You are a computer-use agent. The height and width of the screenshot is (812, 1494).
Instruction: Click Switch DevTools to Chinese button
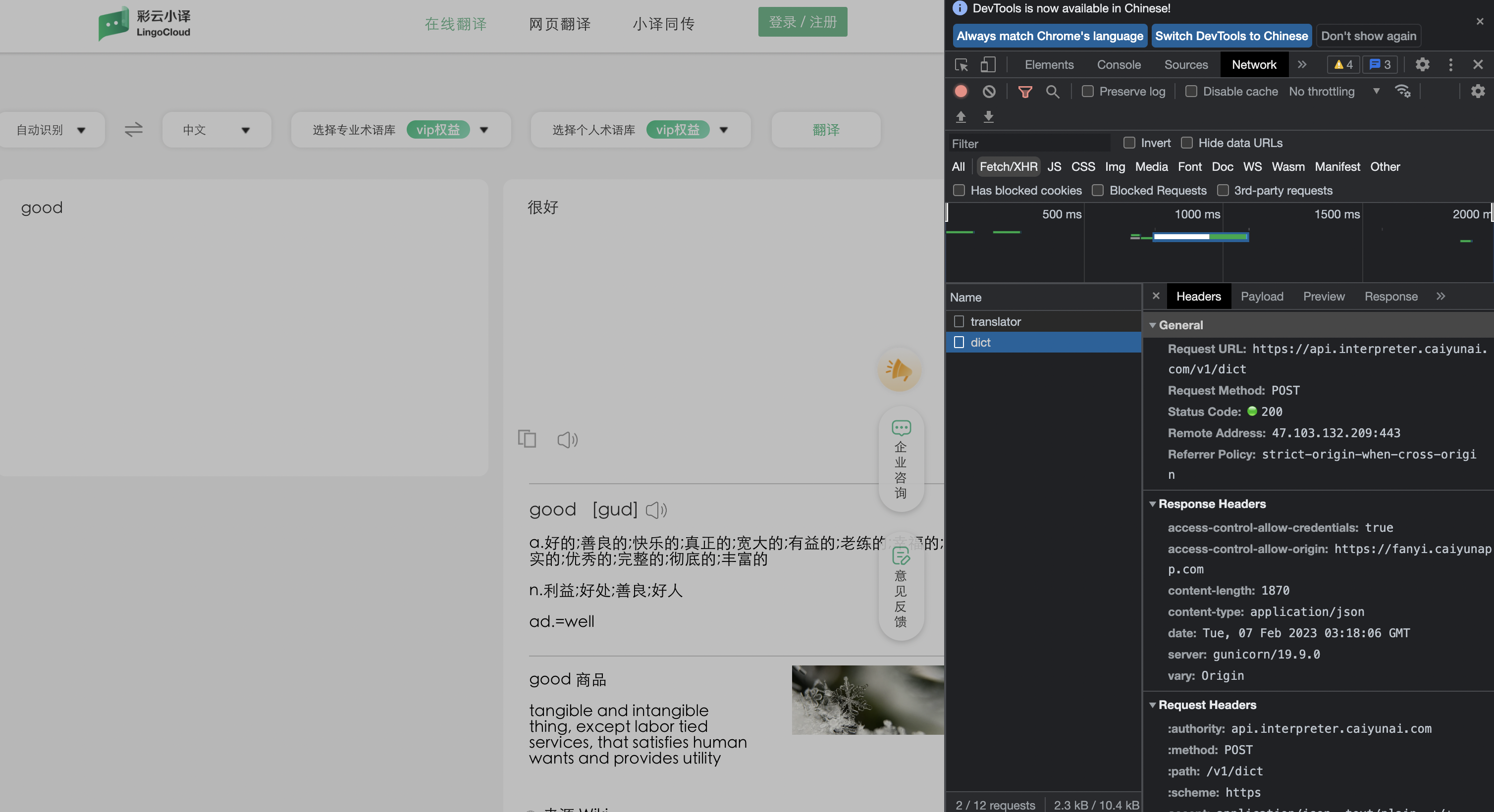click(x=1230, y=36)
